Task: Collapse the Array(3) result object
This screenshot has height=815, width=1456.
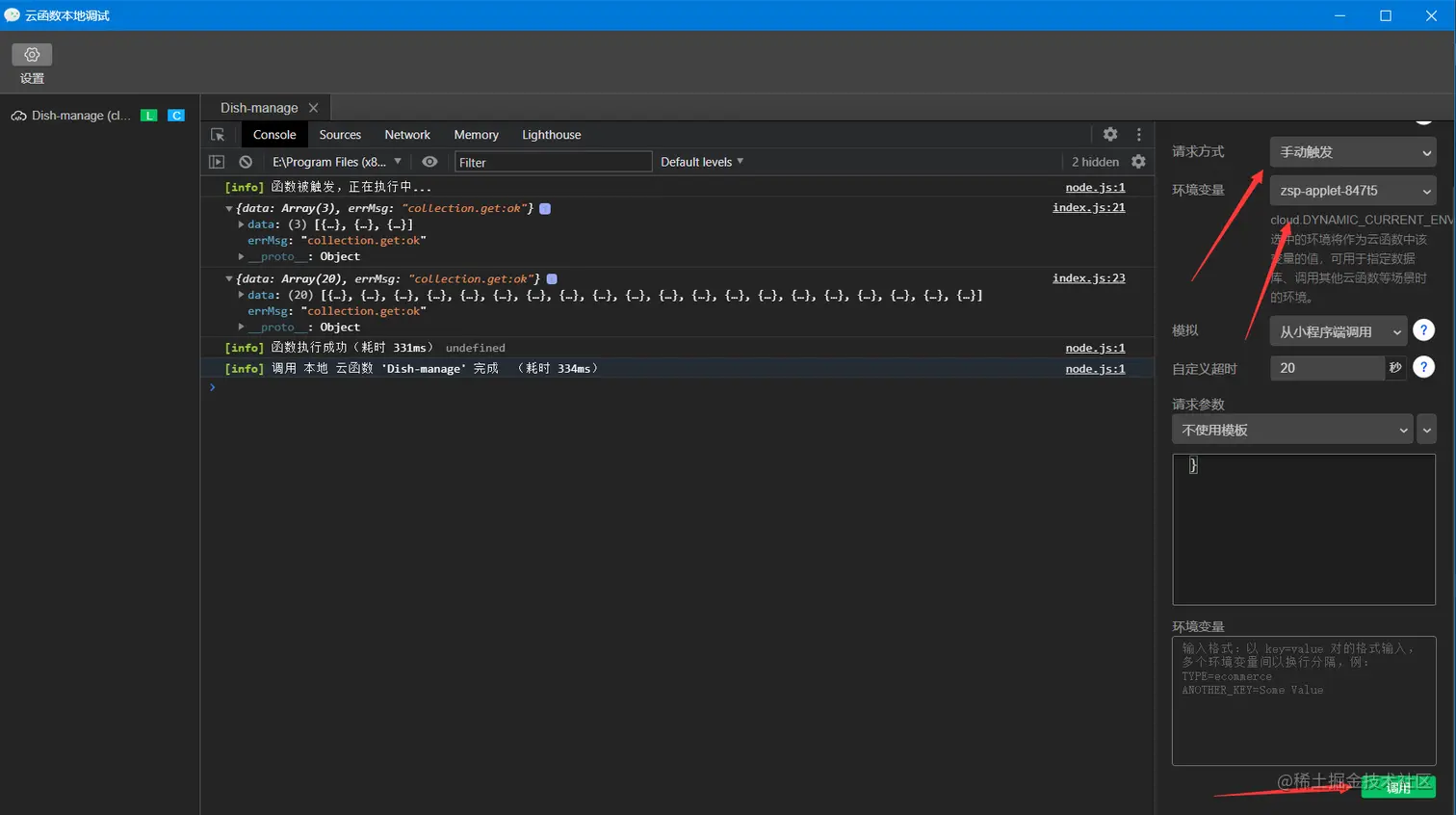Action: click(x=229, y=208)
